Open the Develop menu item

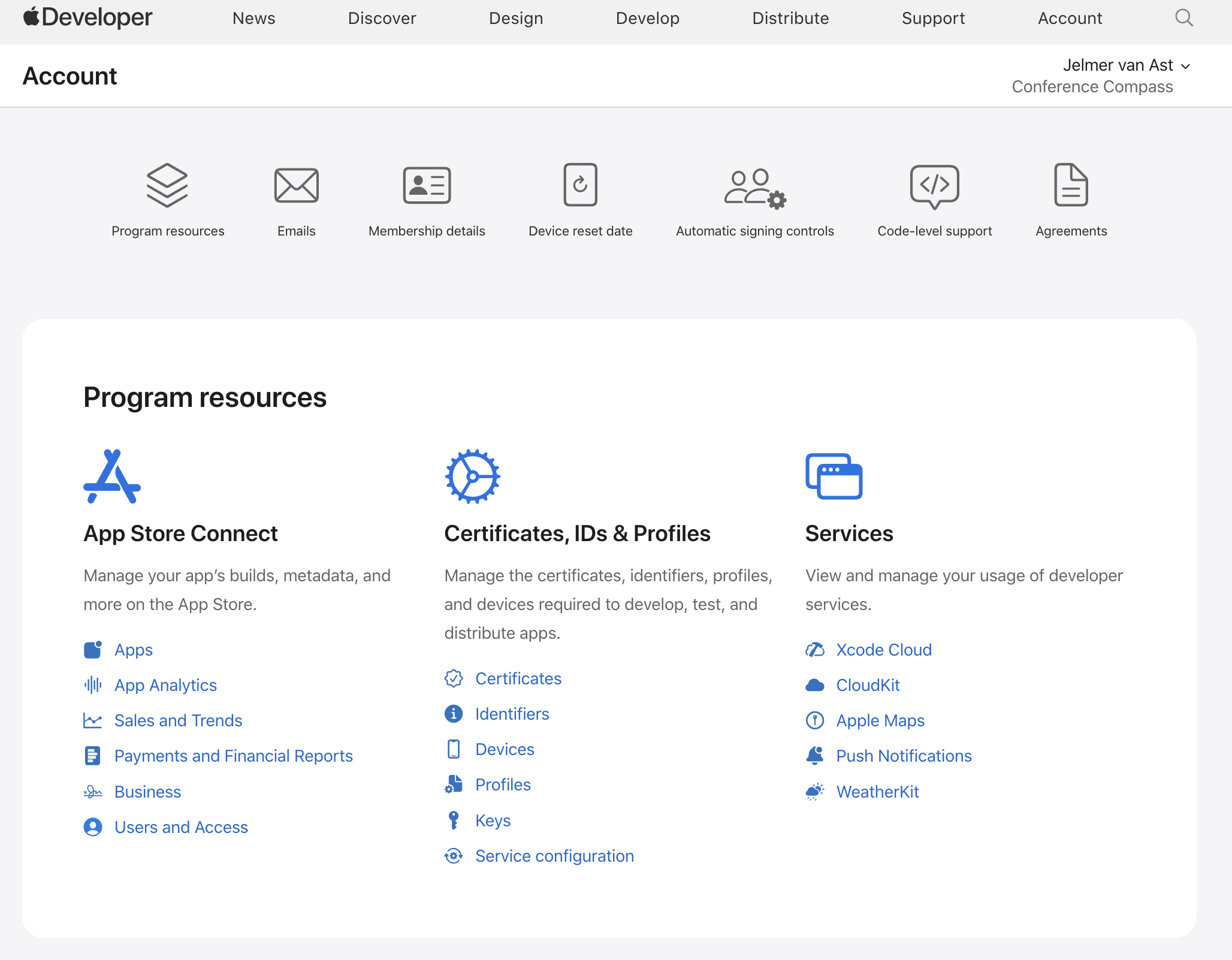click(x=647, y=19)
